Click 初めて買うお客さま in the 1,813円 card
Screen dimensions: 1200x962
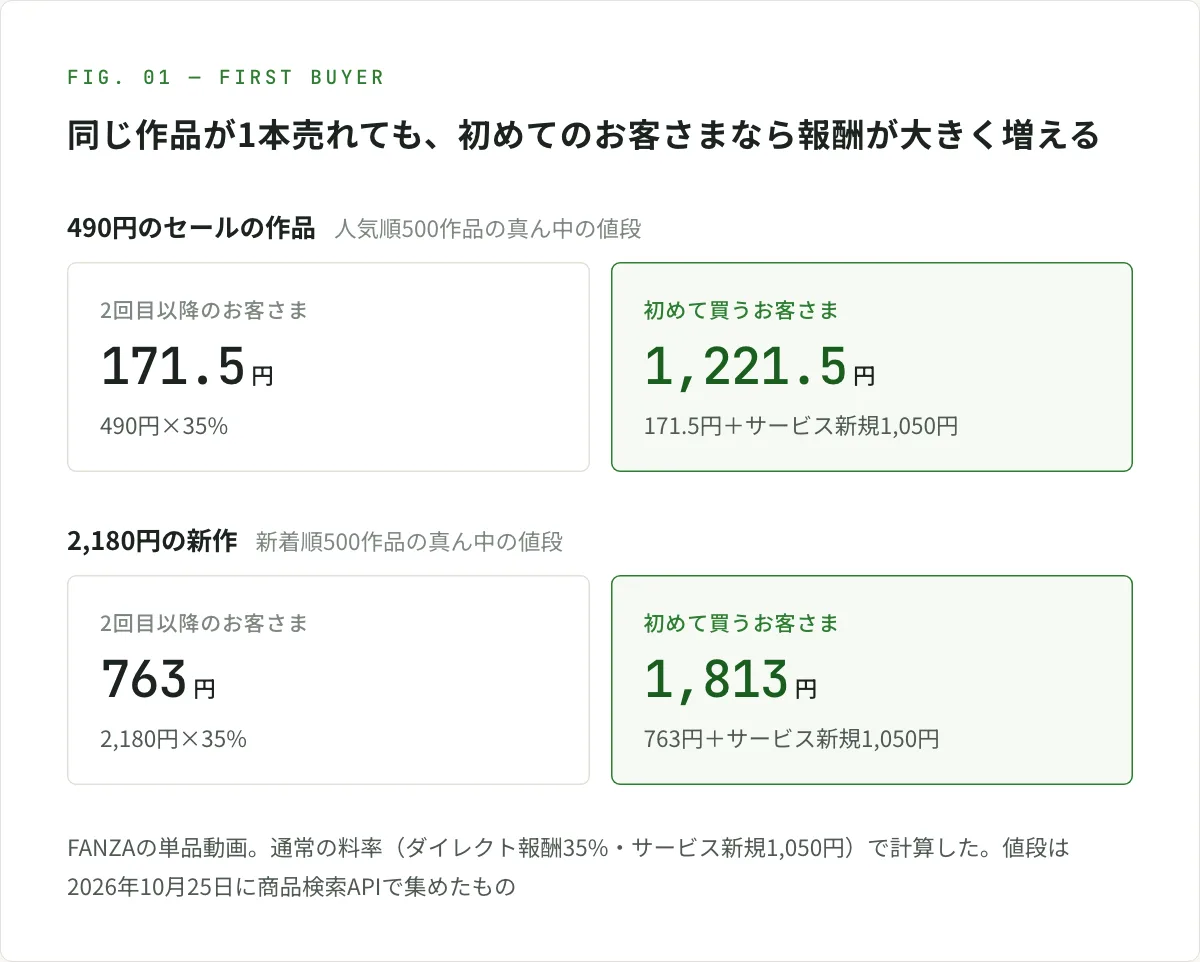click(741, 623)
